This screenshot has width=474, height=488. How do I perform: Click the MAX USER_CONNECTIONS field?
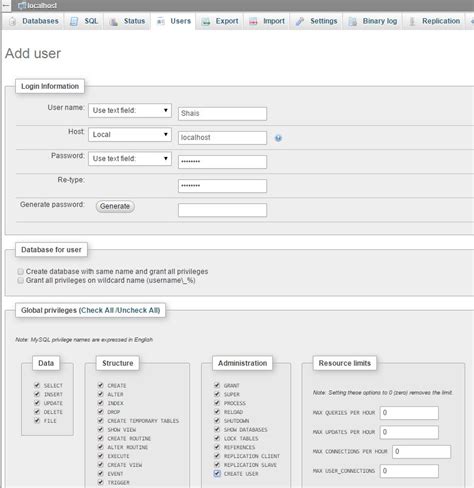409,471
